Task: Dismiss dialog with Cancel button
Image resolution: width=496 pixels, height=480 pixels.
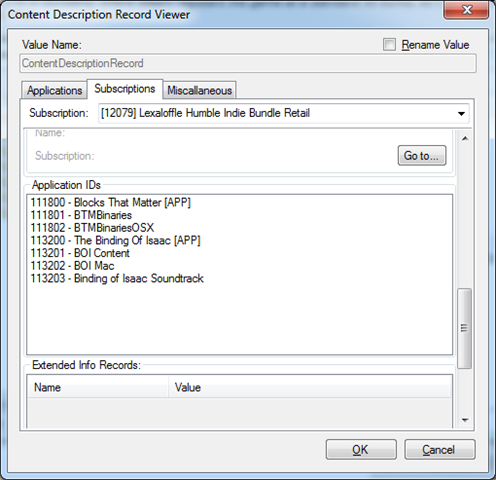Action: (x=439, y=450)
